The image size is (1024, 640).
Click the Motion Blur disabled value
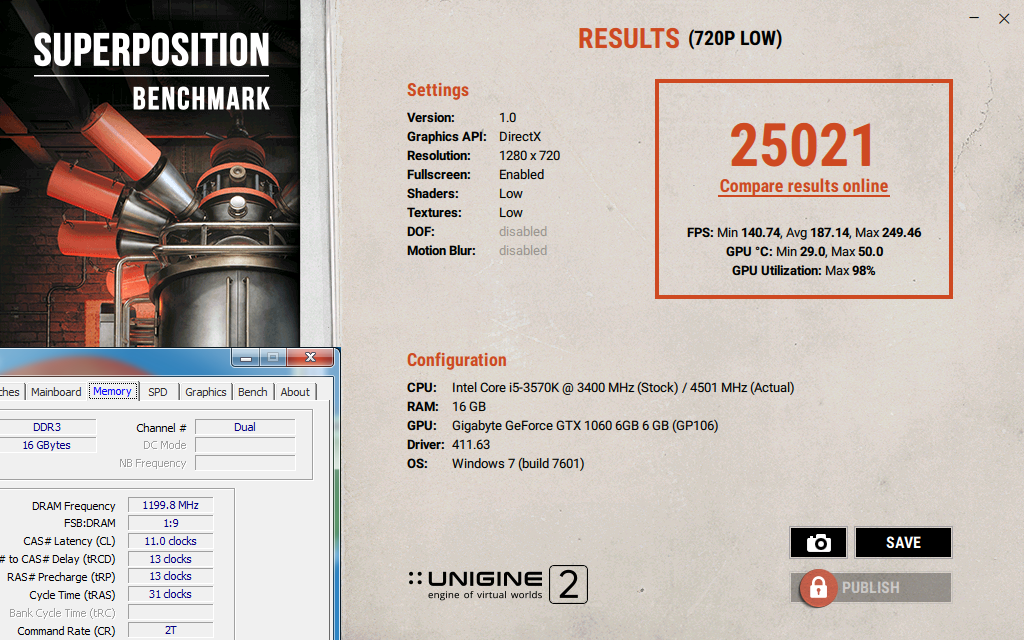(523, 250)
